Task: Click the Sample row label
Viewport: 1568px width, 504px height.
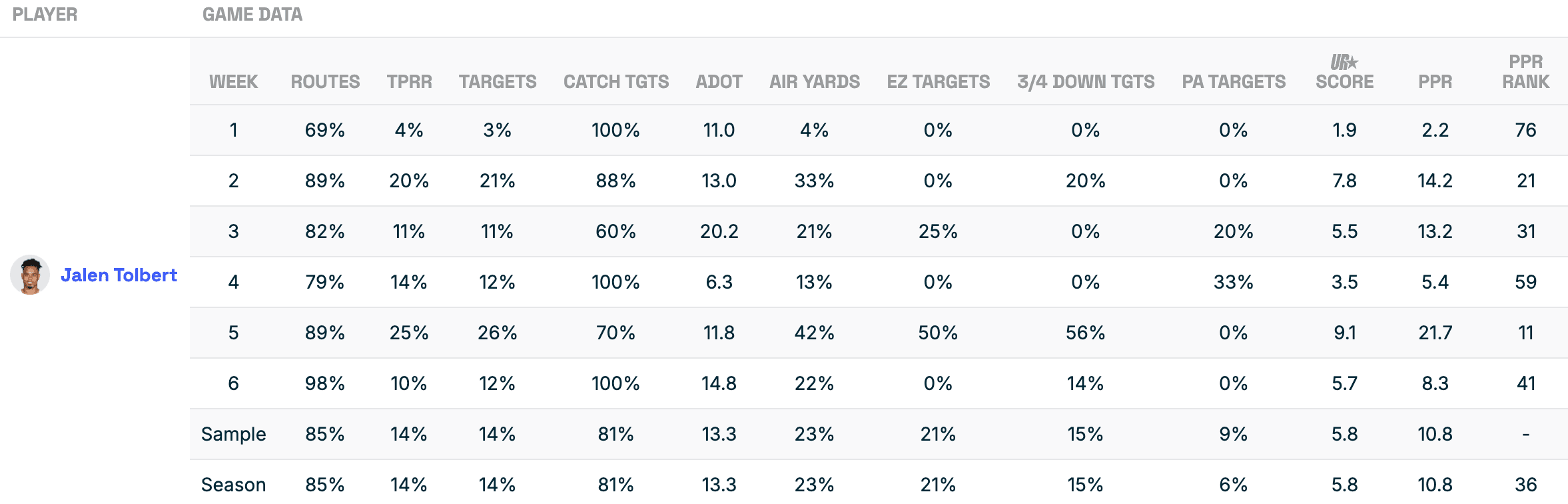Action: point(233,434)
